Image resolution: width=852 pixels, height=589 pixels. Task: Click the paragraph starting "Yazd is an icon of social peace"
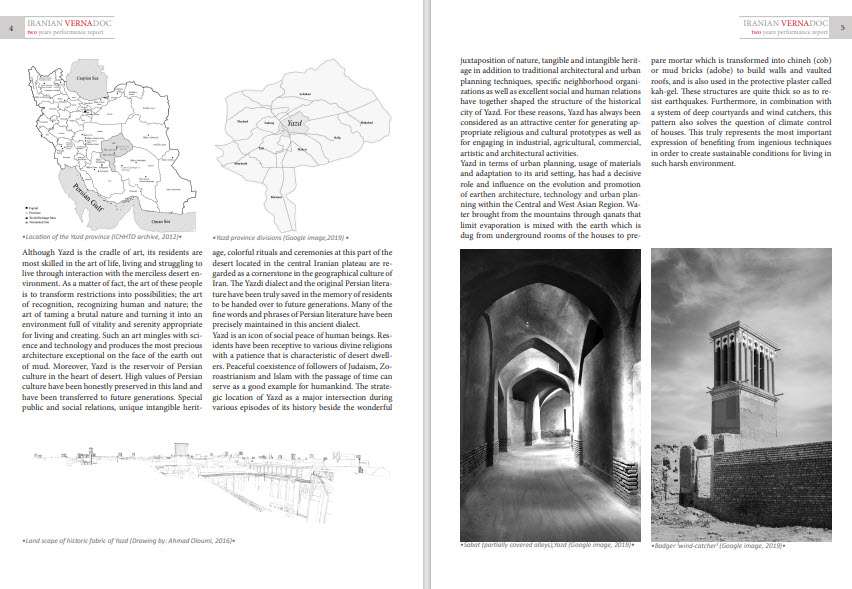302,371
